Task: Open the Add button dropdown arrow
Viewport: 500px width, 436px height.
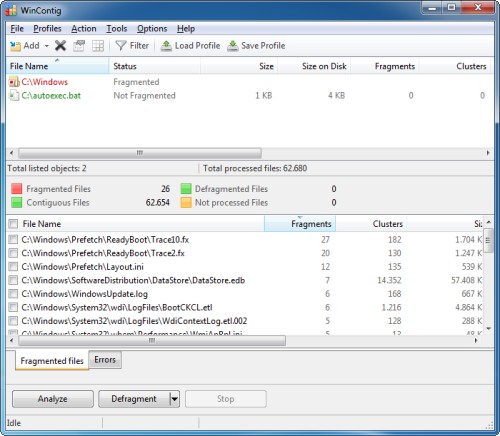Action: tap(47, 46)
